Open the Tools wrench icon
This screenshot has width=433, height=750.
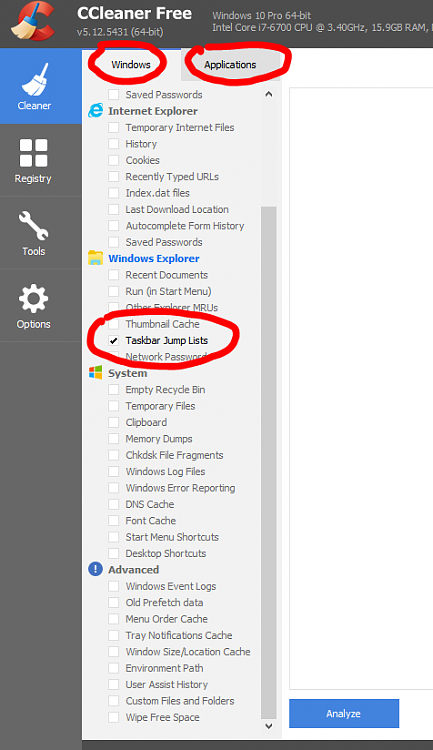pyautogui.click(x=33, y=225)
